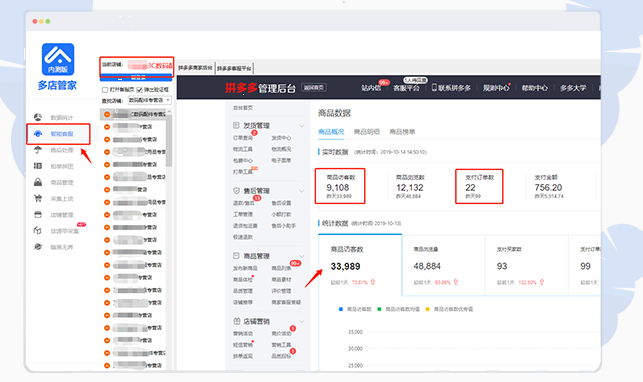643x382 pixels.
Task: Open 商品管理 bag icon in the sidebar
Action: [x=38, y=182]
